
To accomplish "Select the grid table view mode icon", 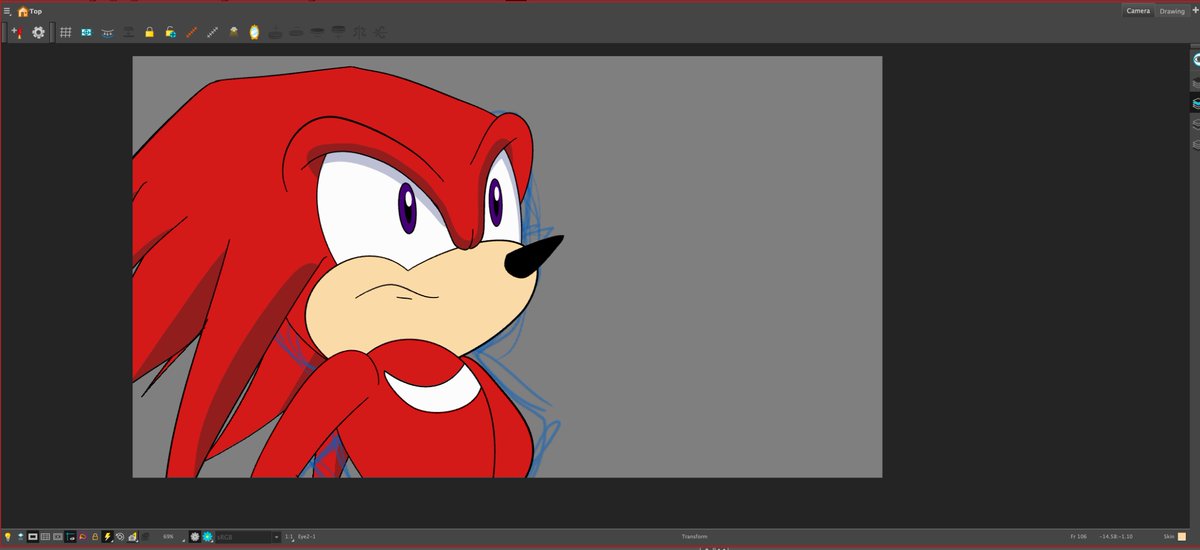I will coord(45,537).
